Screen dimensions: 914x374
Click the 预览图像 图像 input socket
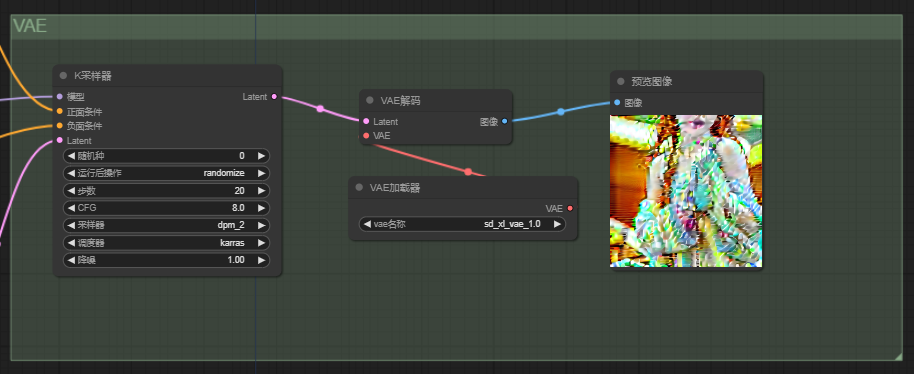(617, 103)
